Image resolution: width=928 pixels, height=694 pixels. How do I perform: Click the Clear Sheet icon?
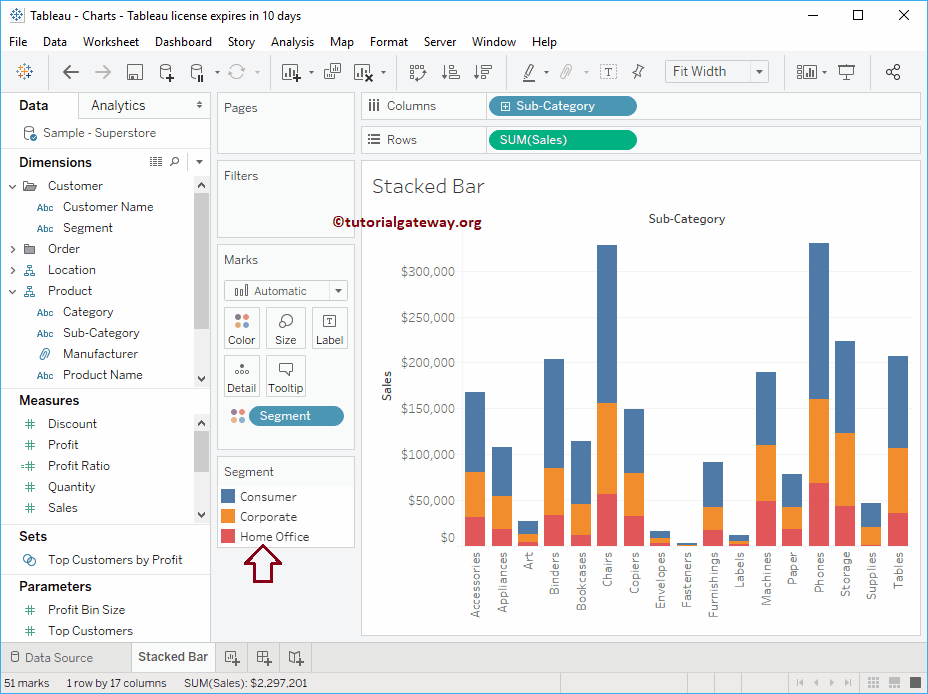(x=362, y=72)
